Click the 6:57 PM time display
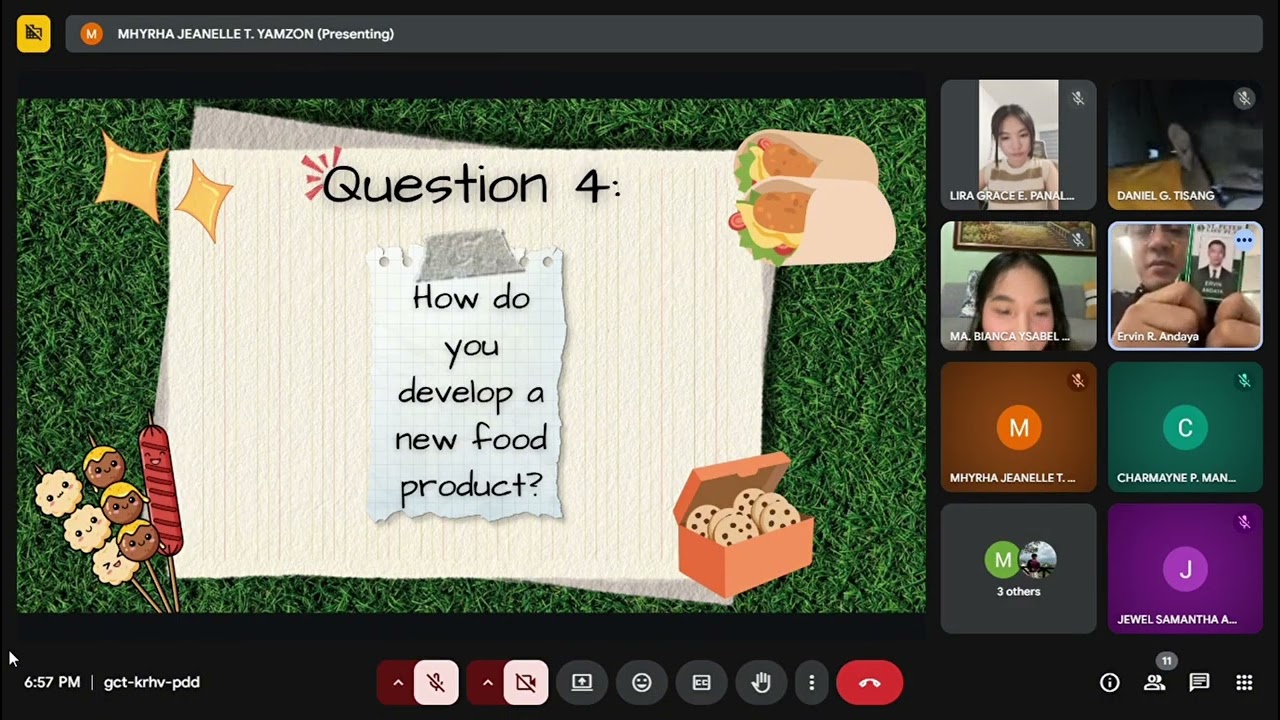The width and height of the screenshot is (1280, 720). pyautogui.click(x=52, y=682)
